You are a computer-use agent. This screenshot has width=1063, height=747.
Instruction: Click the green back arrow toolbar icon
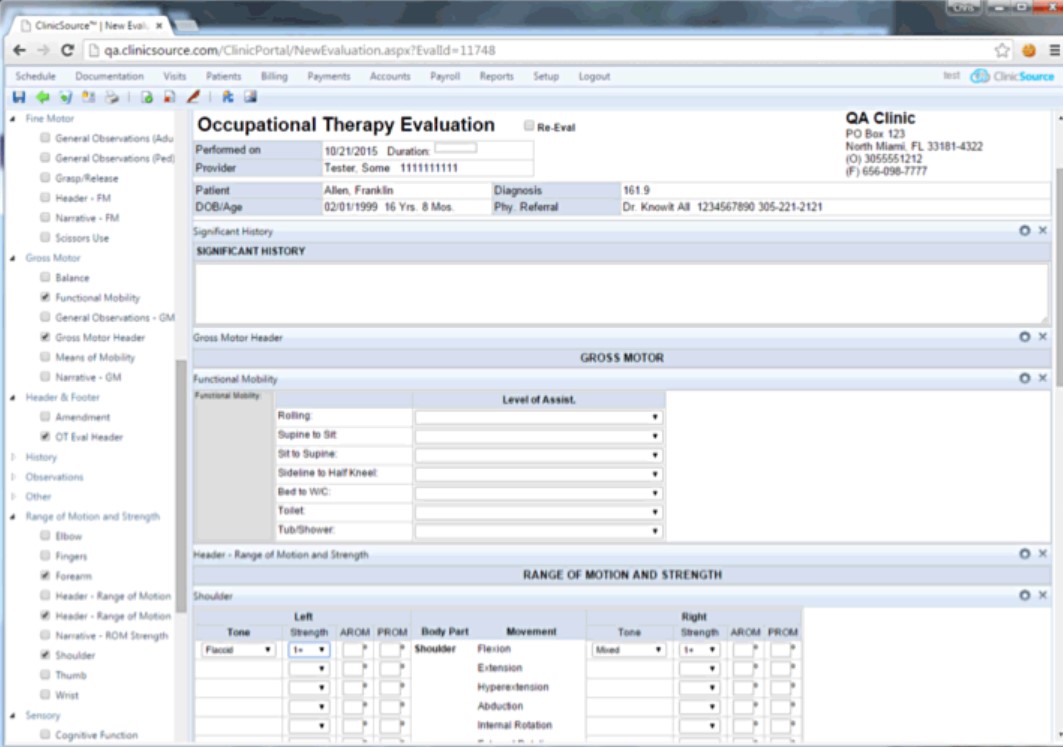pos(43,97)
